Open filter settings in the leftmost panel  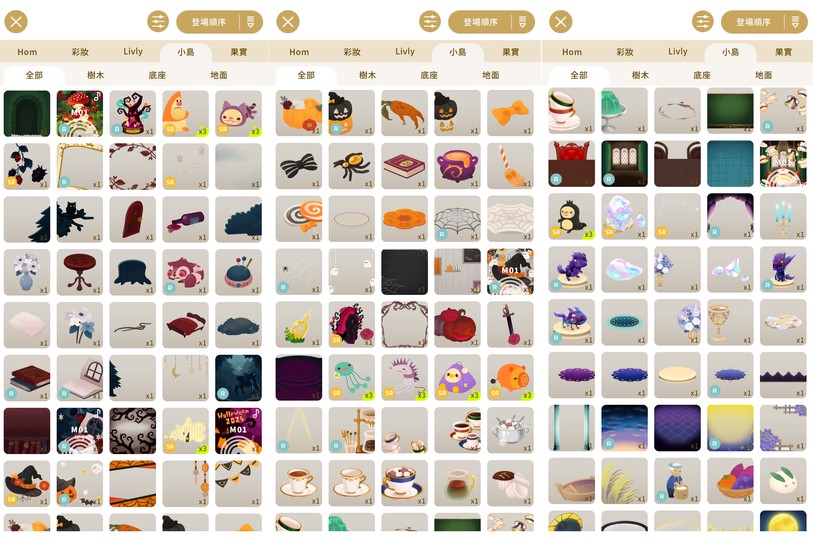coord(158,22)
